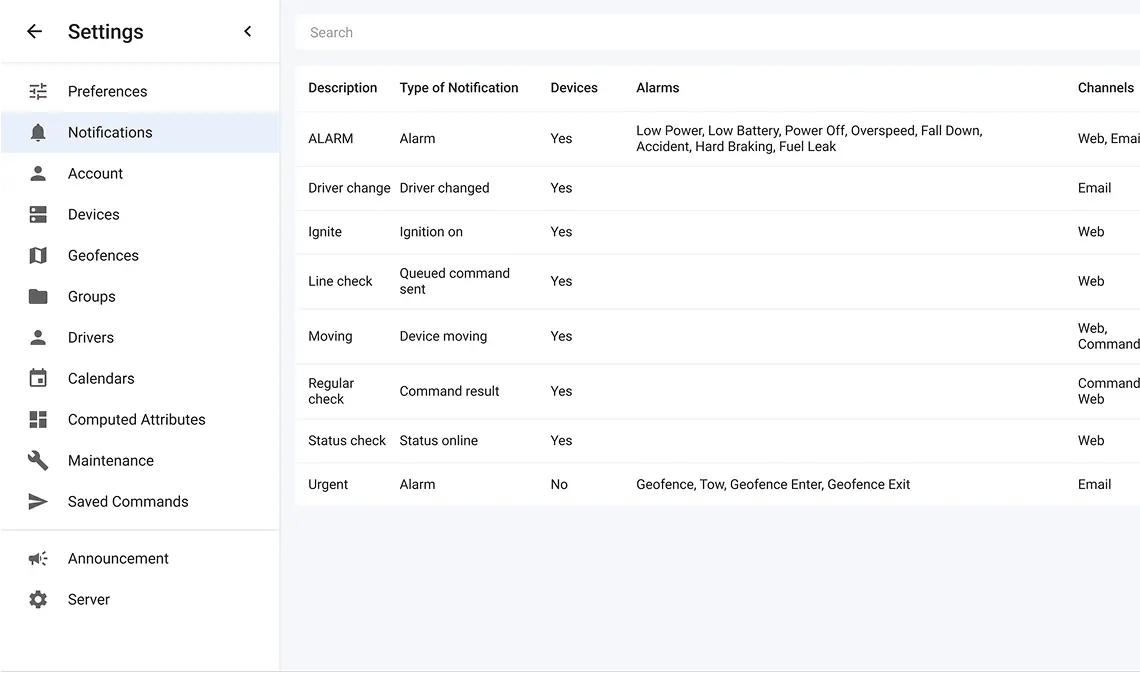Click the Driver changed type cell
This screenshot has height=674, width=1140.
(444, 188)
